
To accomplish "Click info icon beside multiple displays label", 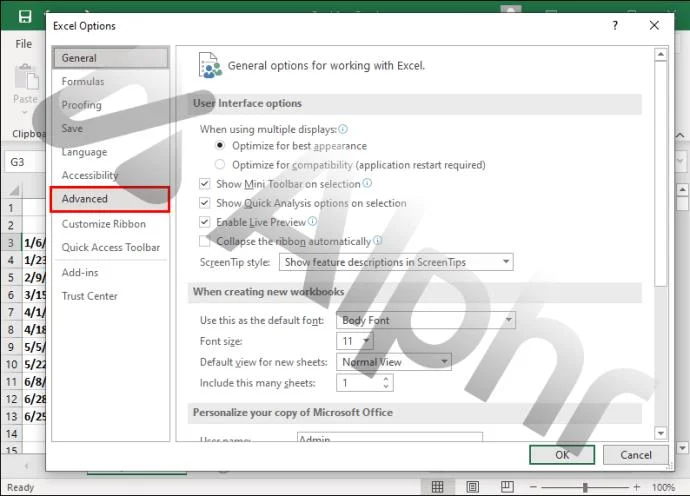I will coord(343,129).
